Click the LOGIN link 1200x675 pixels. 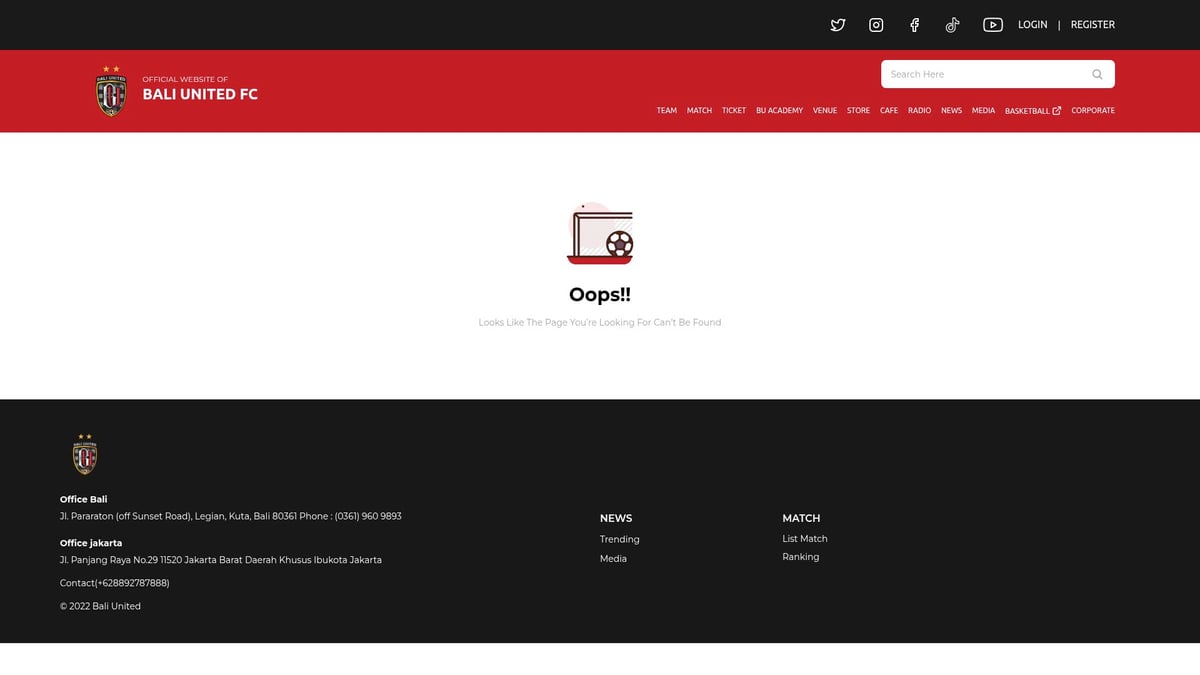pyautogui.click(x=1033, y=25)
